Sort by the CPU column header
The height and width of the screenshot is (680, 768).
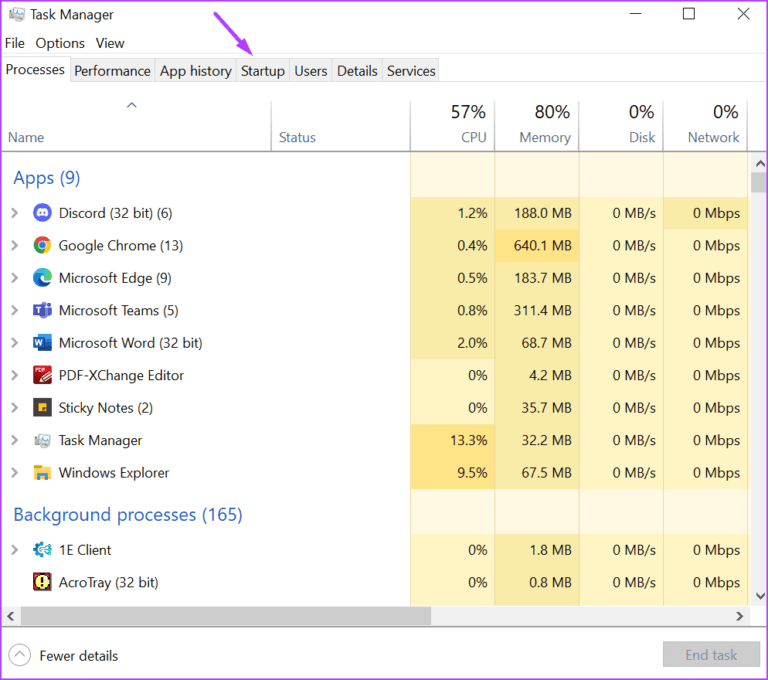[452, 126]
